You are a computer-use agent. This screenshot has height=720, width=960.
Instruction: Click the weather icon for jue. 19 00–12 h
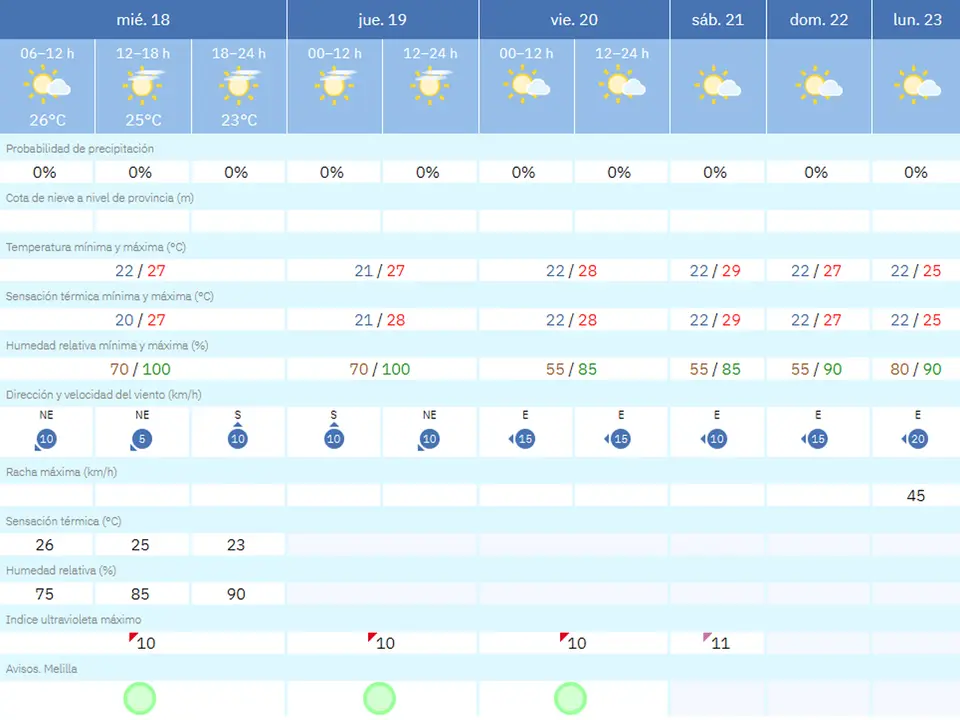click(334, 85)
